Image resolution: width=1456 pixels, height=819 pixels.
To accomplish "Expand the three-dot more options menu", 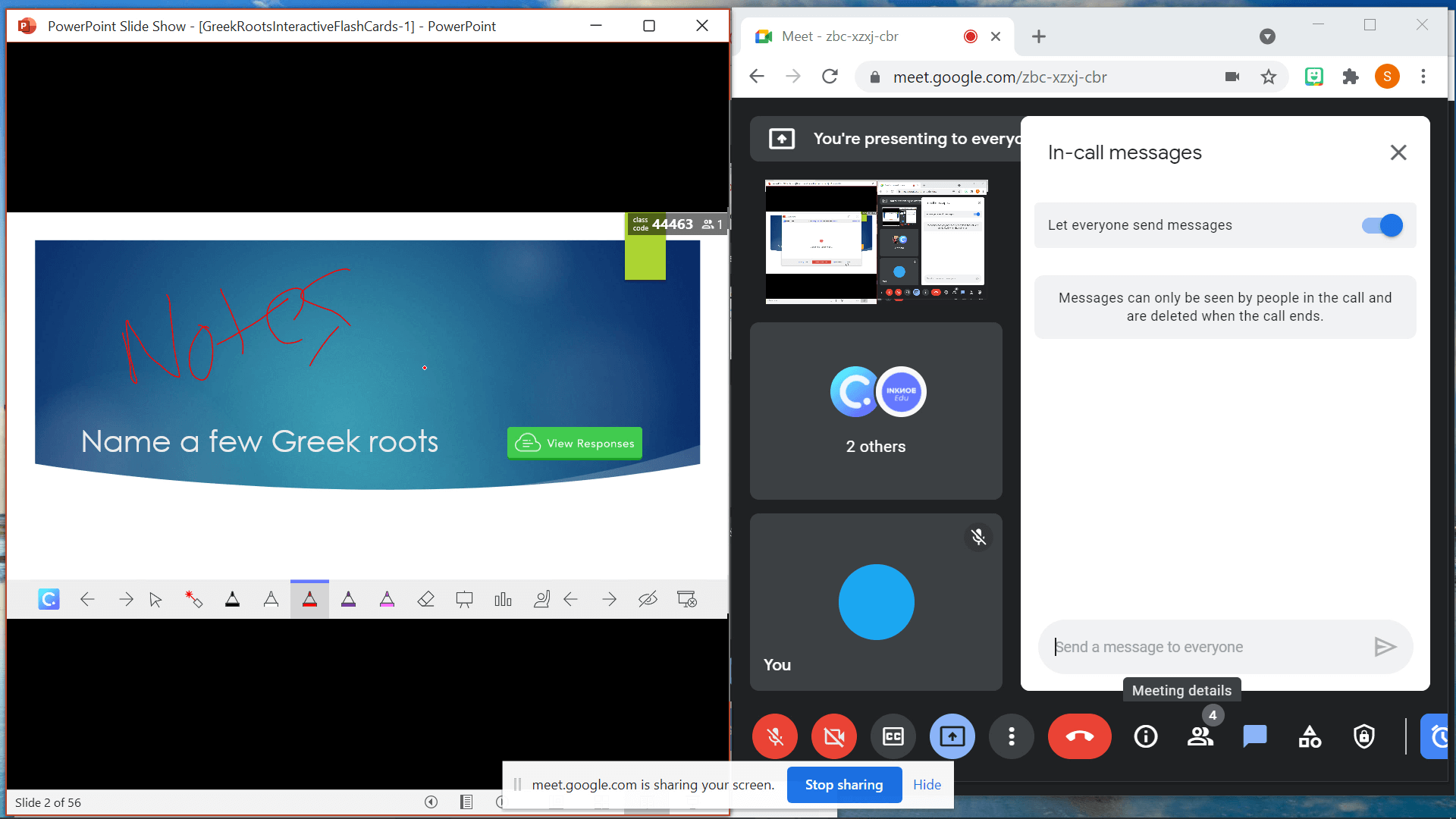I will tap(1012, 736).
